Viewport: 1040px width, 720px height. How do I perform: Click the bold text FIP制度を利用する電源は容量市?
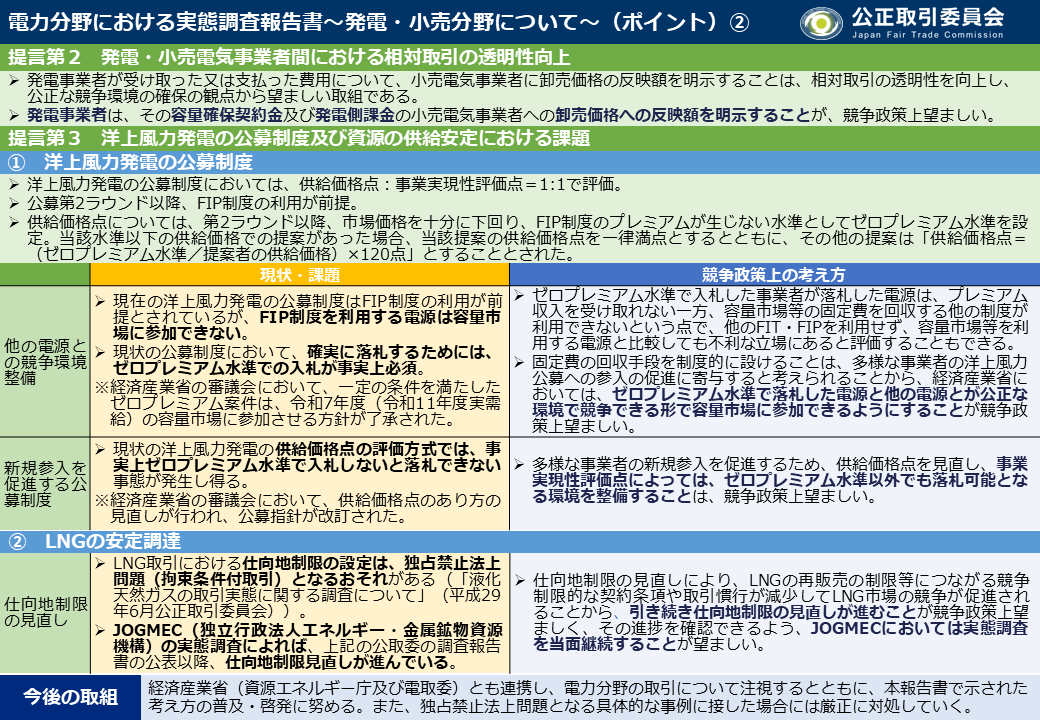click(380, 317)
